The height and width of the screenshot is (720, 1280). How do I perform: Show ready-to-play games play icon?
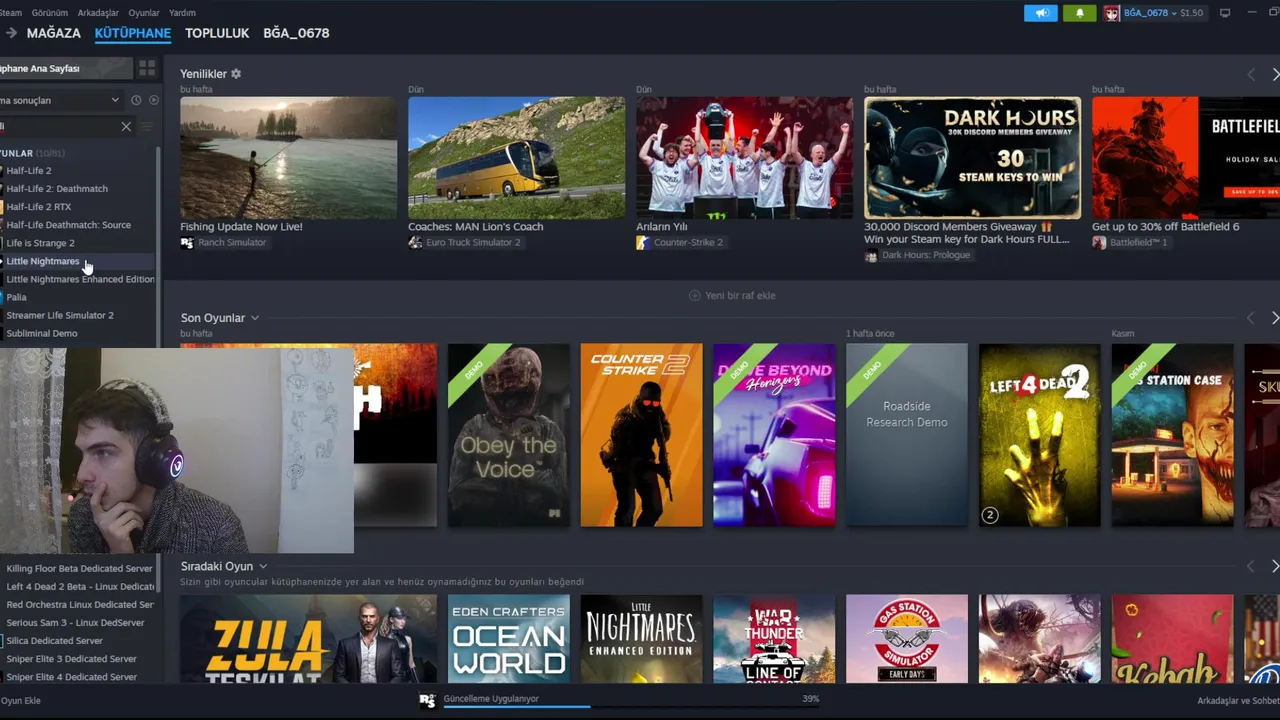[154, 100]
